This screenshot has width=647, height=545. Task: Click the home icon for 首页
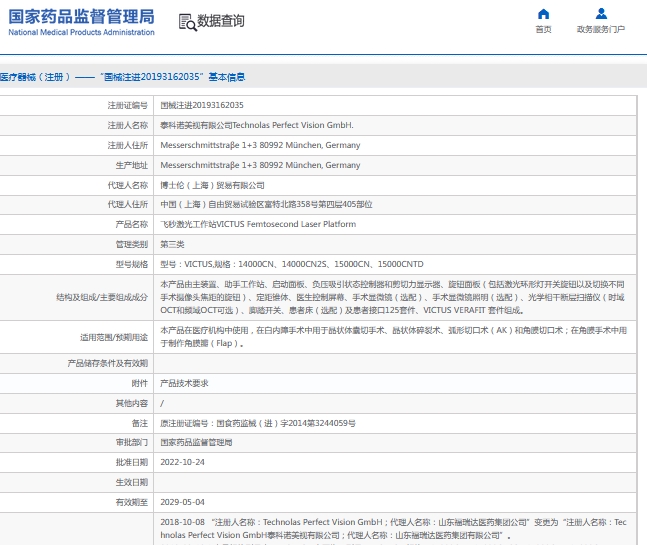point(543,14)
